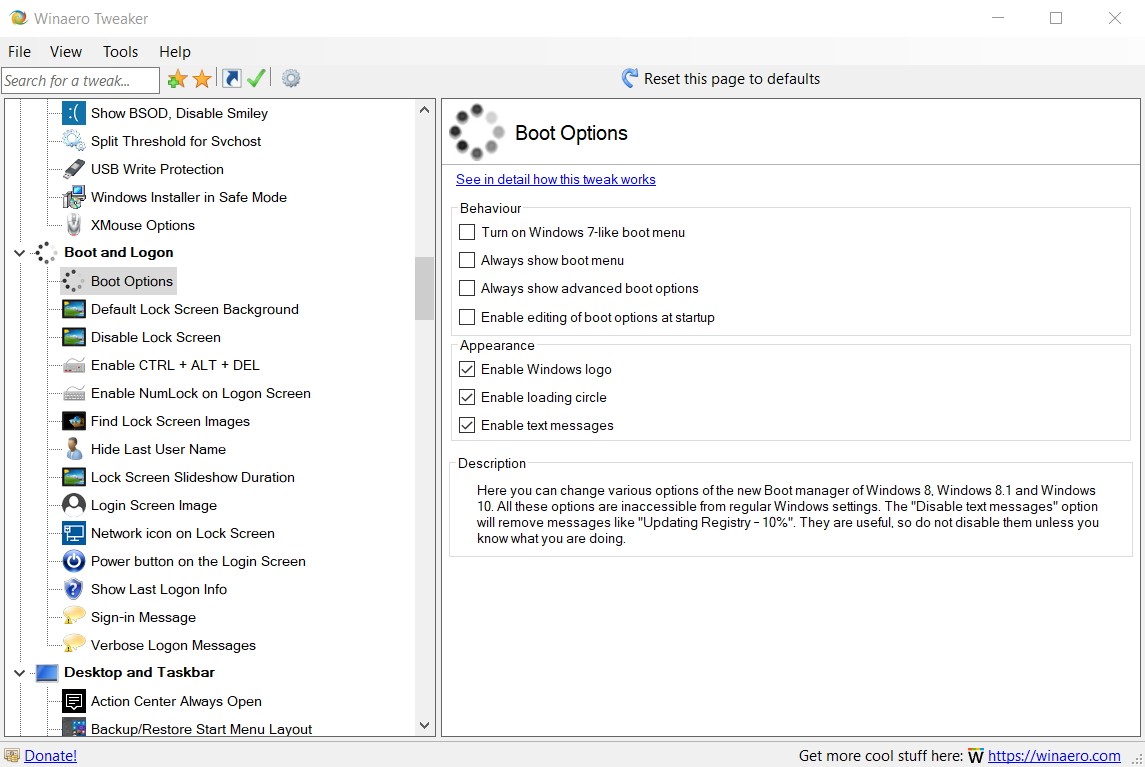Check Always show boot menu
The image size is (1145, 767).
[467, 260]
